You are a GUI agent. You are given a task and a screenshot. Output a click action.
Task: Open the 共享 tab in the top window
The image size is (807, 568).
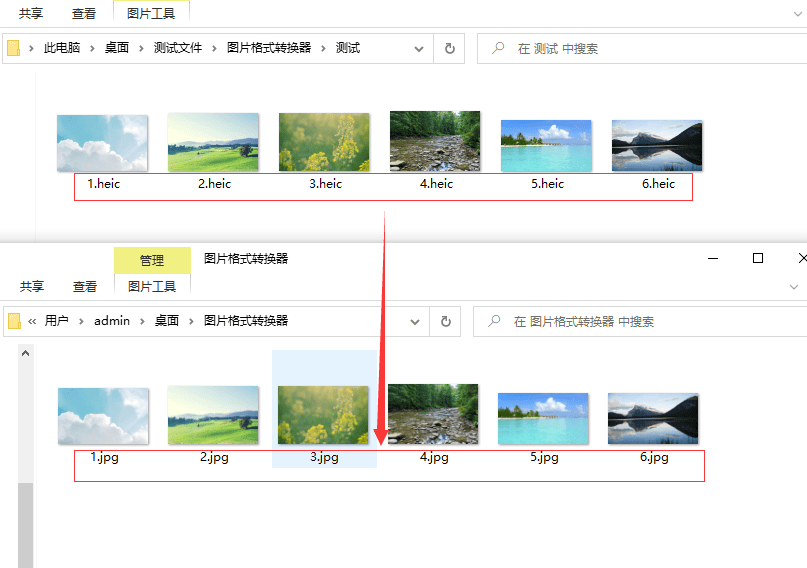tap(31, 13)
